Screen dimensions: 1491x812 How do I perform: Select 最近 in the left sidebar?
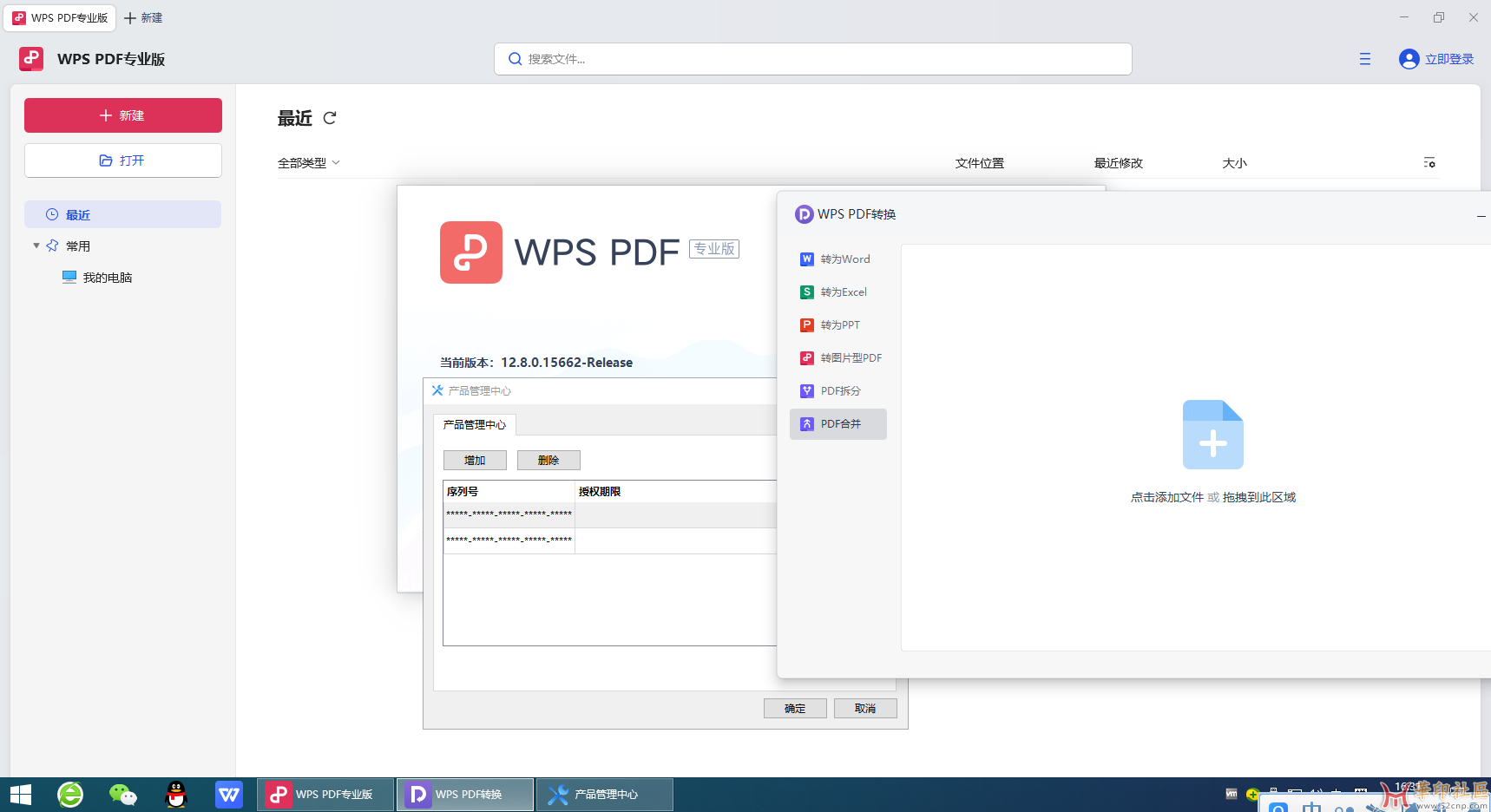[122, 214]
